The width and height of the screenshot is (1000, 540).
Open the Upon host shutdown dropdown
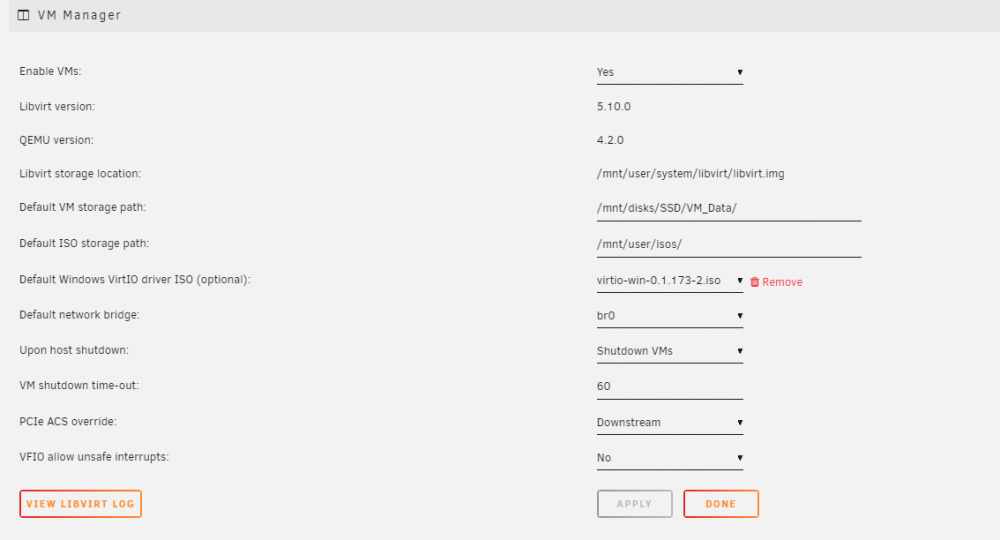[x=670, y=351]
